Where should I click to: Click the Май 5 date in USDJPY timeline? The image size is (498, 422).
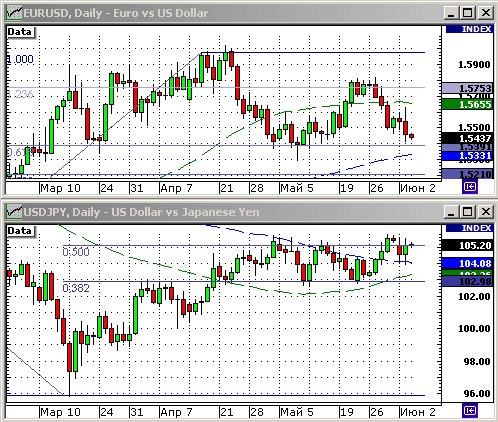coord(297,412)
